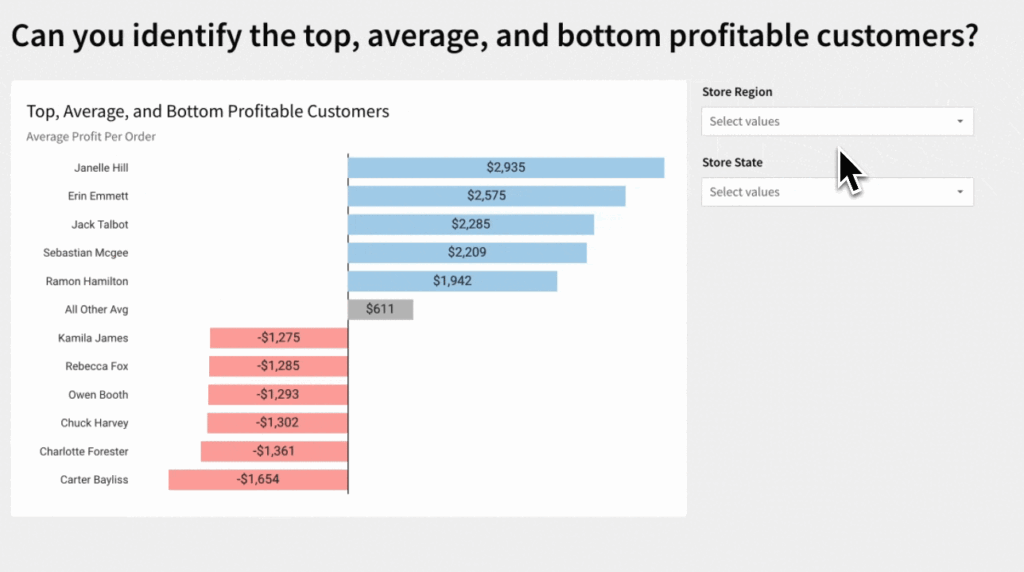Screen dimensions: 1024x572
Task: Click the Carter Bayliss axis label
Action: [x=94, y=480]
